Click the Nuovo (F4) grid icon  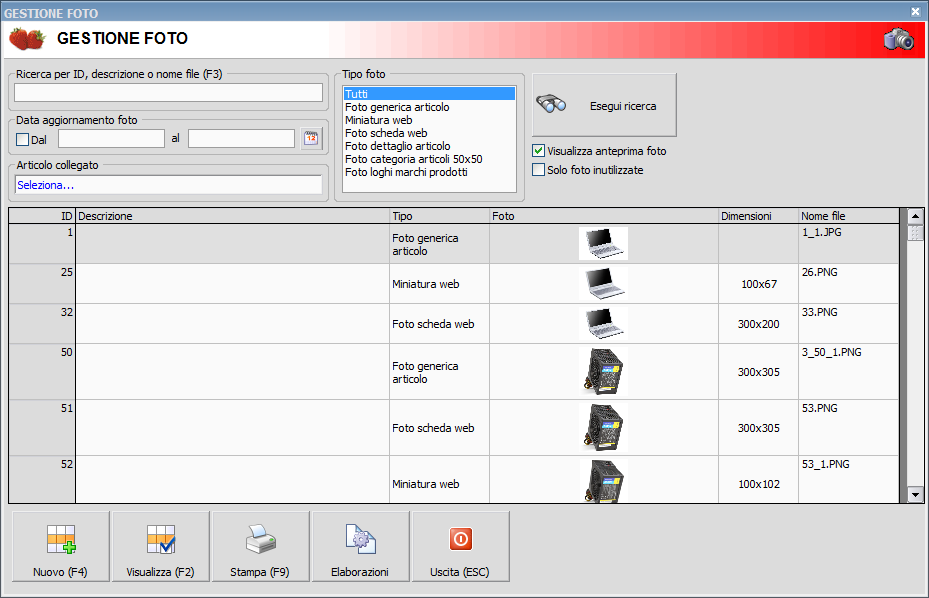[x=60, y=538]
